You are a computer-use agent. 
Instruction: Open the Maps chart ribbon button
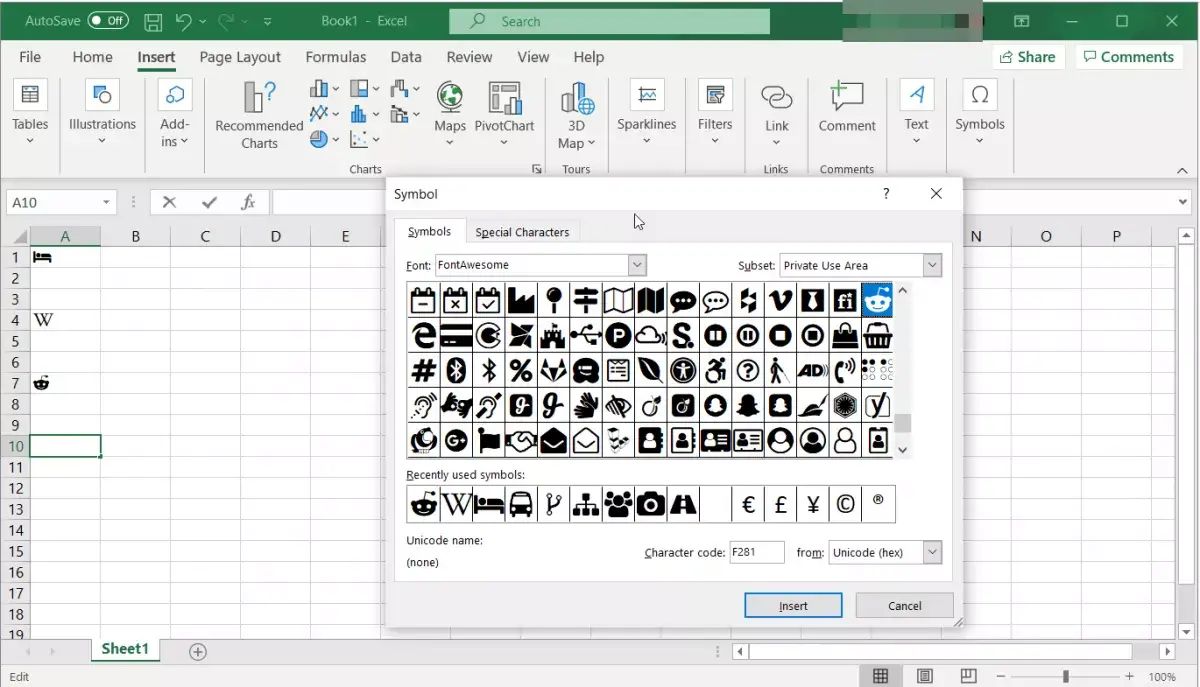(x=450, y=113)
